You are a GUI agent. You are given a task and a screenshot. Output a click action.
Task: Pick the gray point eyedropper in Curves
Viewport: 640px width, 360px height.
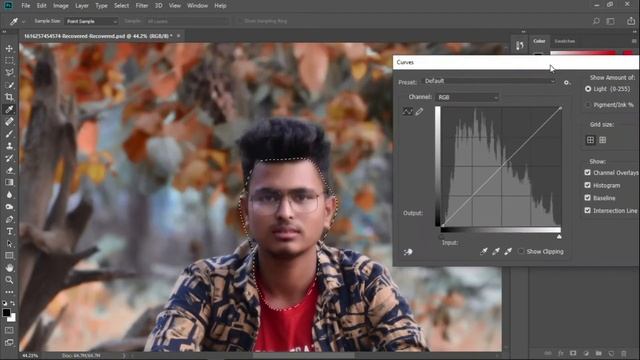click(496, 251)
